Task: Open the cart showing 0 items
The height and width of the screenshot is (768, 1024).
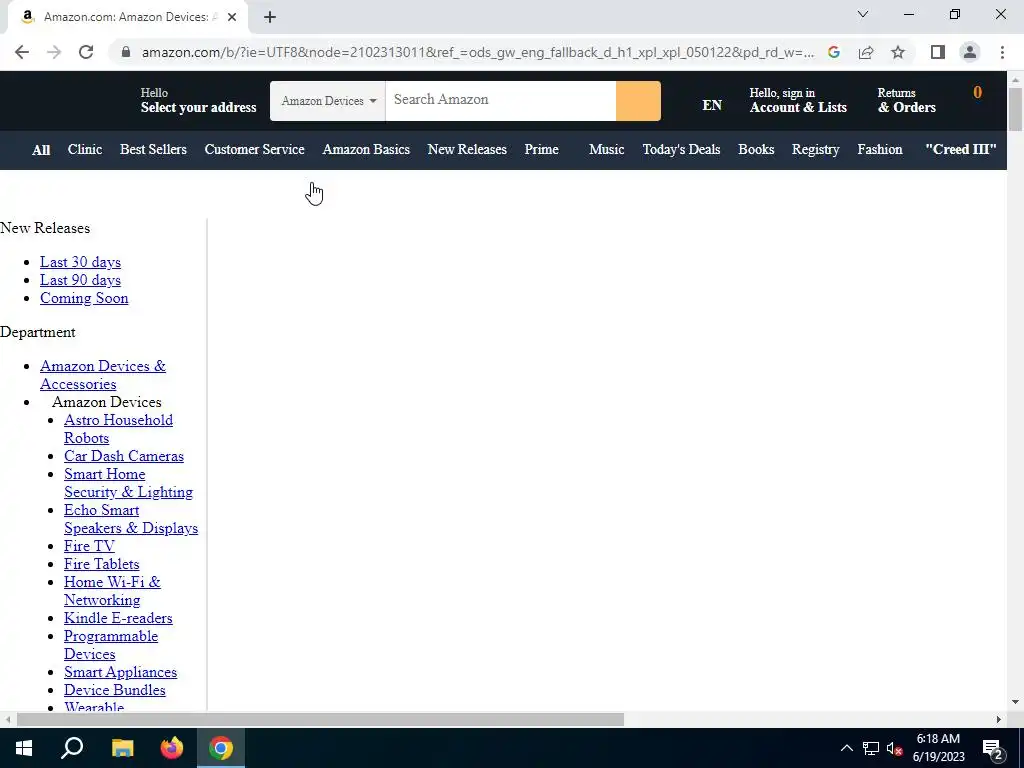Action: 978,93
